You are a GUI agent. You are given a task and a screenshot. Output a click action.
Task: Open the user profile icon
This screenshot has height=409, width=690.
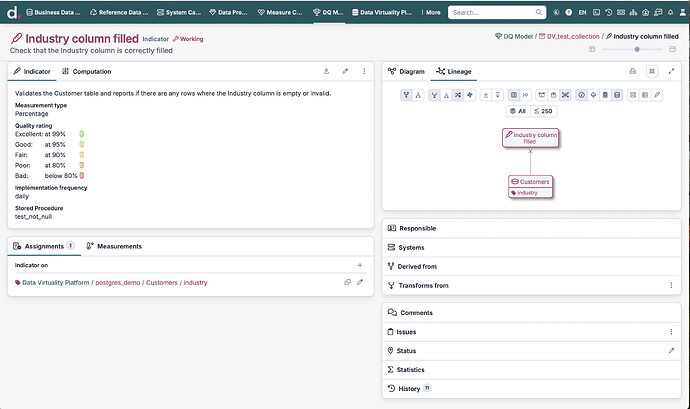683,12
